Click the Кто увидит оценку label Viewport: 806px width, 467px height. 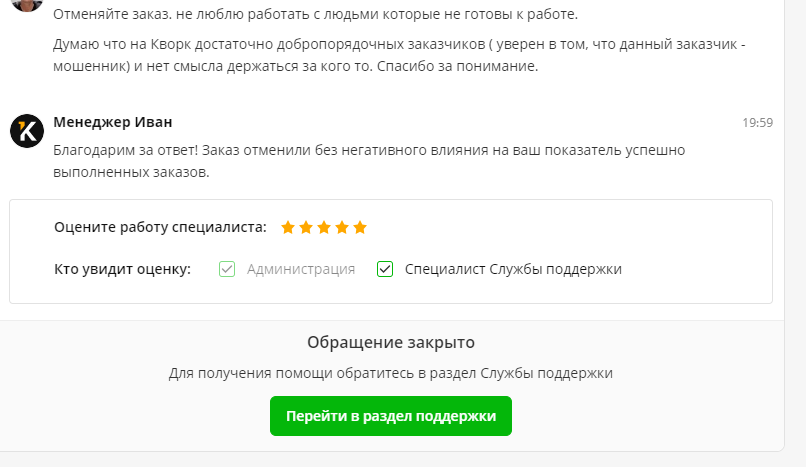(x=122, y=269)
